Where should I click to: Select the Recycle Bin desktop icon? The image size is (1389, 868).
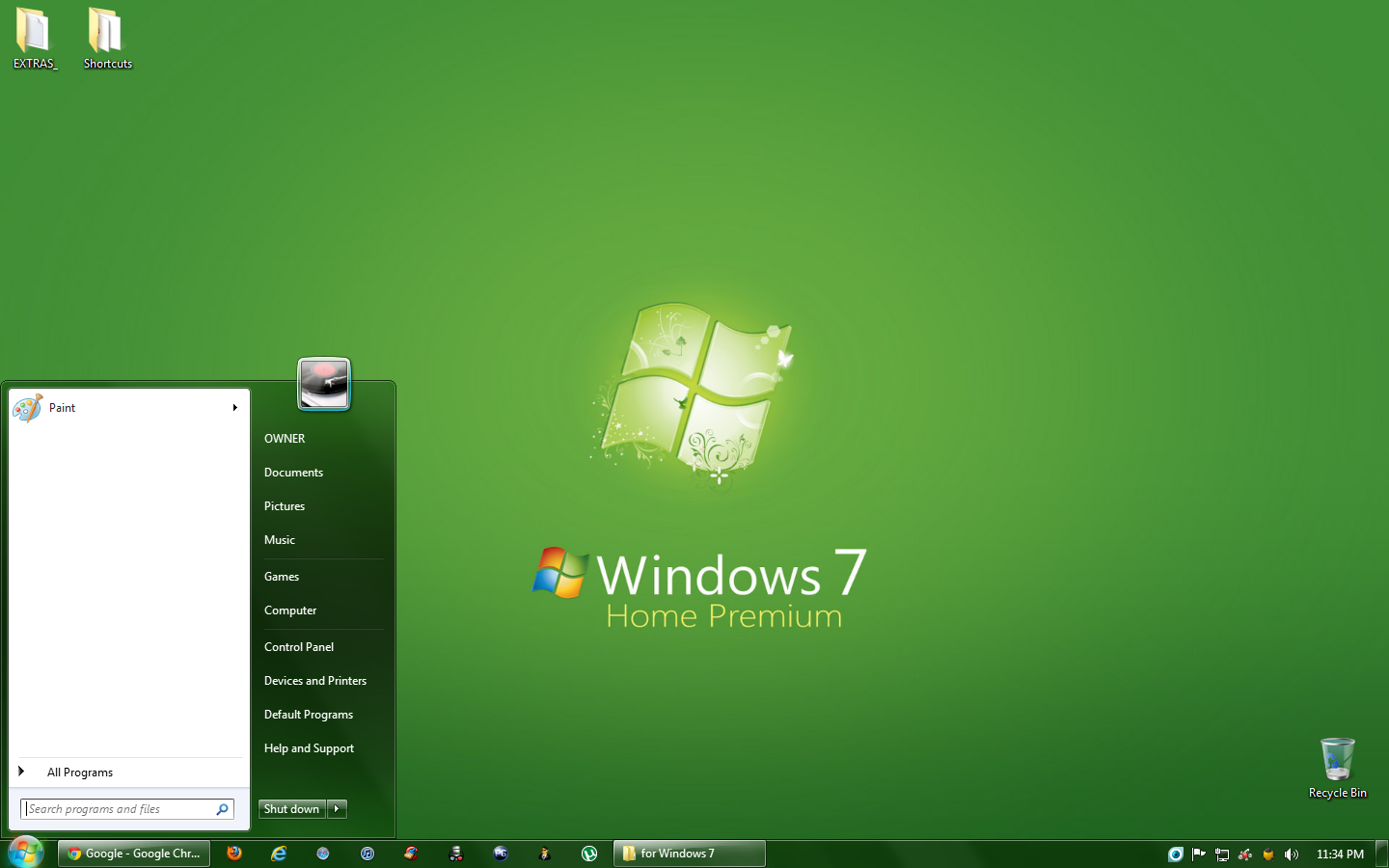(x=1337, y=768)
